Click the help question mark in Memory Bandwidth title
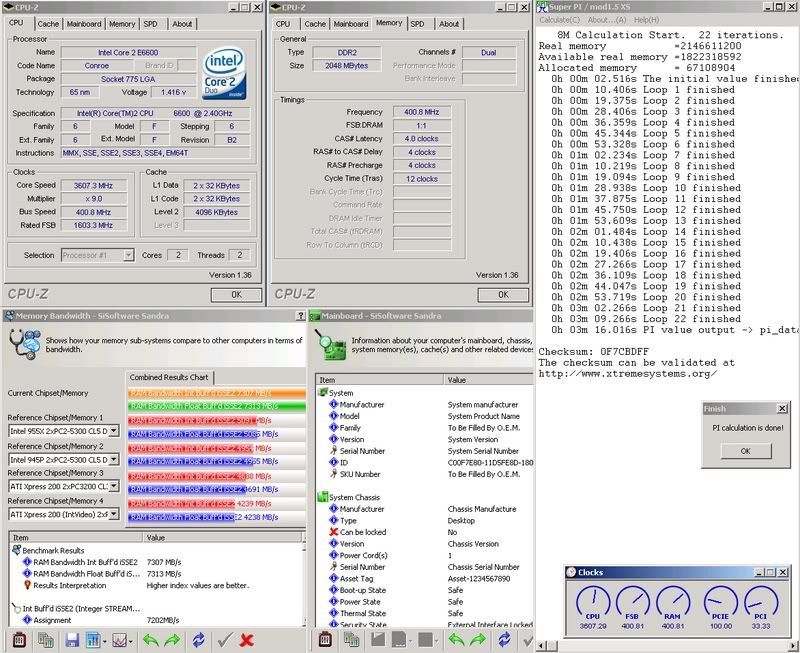The width and height of the screenshot is (800, 653). point(301,316)
